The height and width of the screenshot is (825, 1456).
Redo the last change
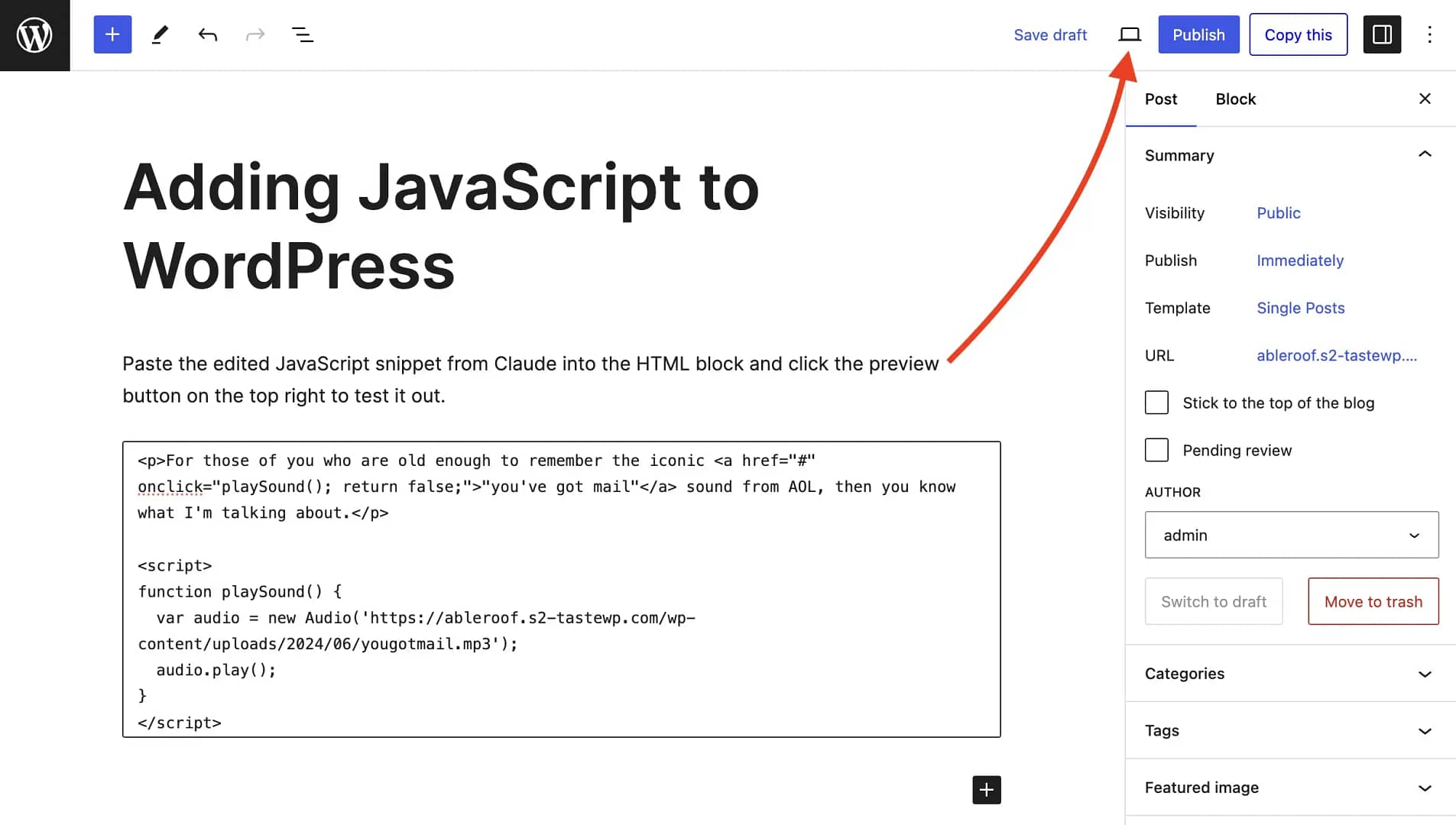tap(255, 34)
